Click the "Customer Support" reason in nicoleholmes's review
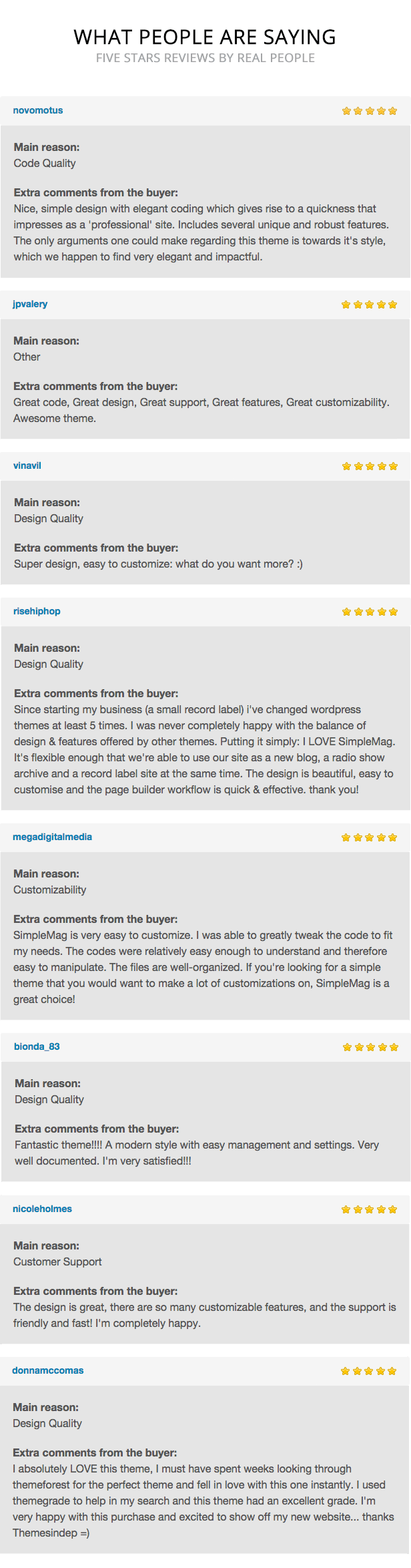 click(x=57, y=1262)
